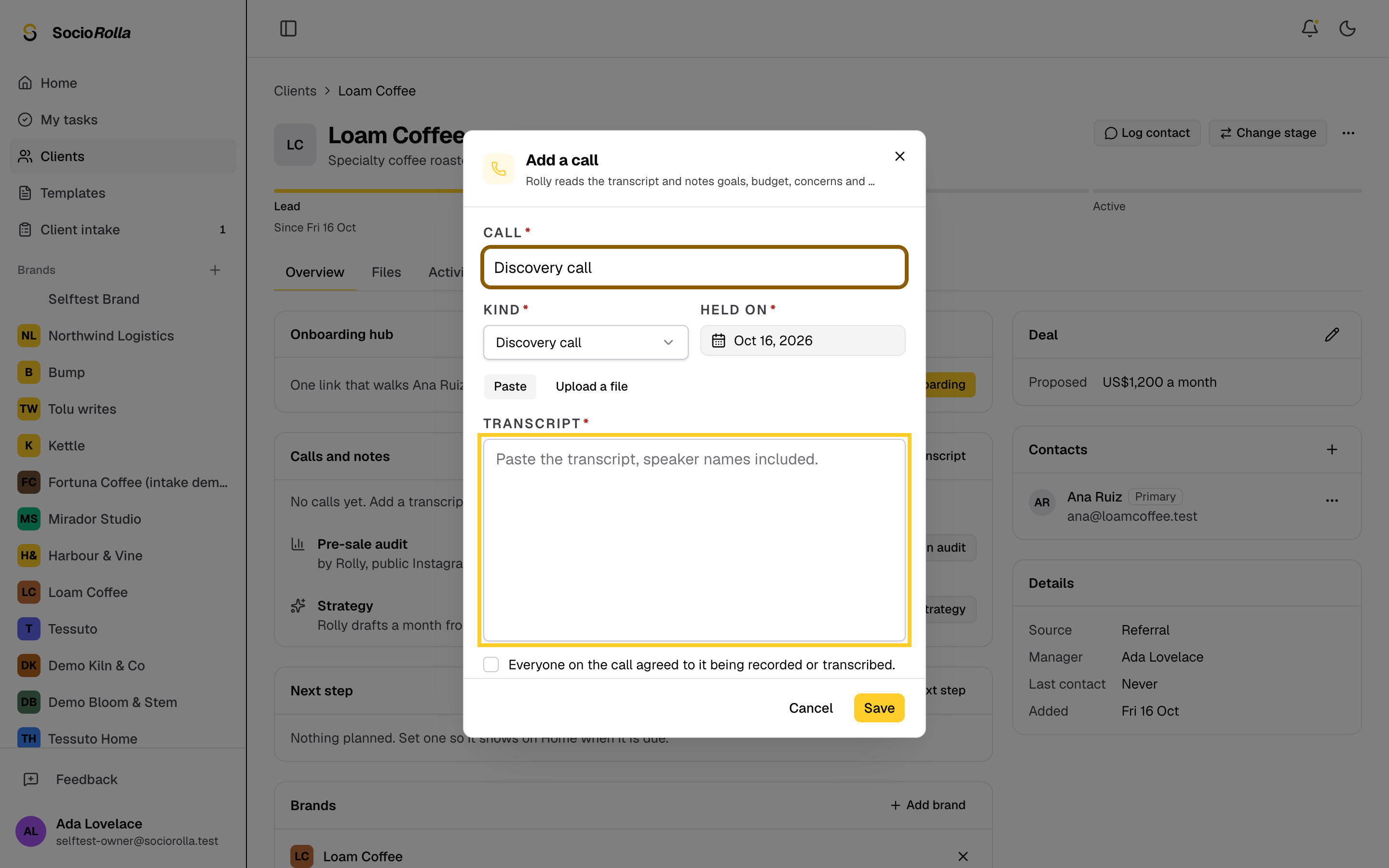Screen dimensions: 1389x868
Task: Open My tasks in sidebar
Action: pos(123,120)
